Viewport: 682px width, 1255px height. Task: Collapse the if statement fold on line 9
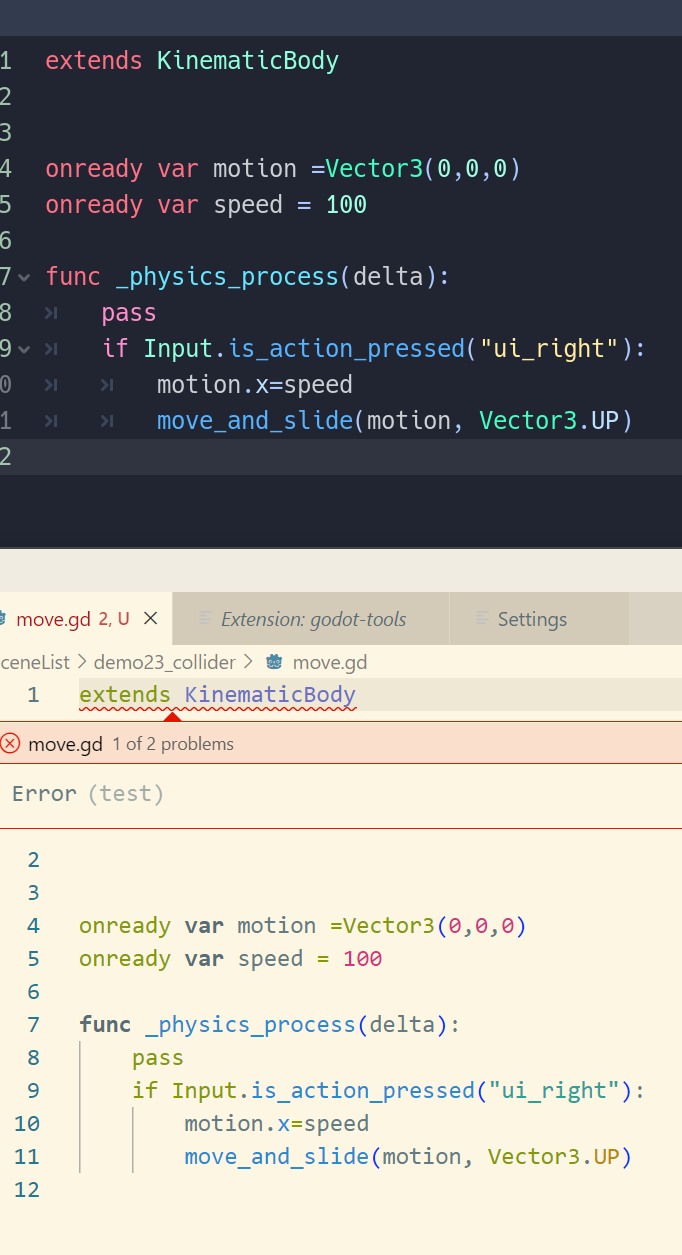23,348
